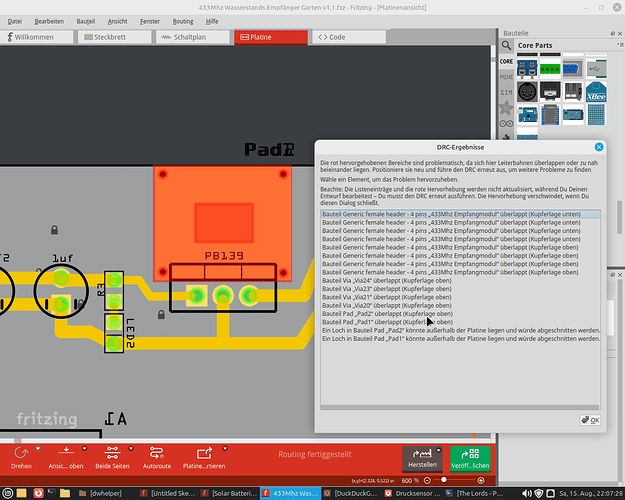
Task: Open the Routing menu
Action: point(183,22)
